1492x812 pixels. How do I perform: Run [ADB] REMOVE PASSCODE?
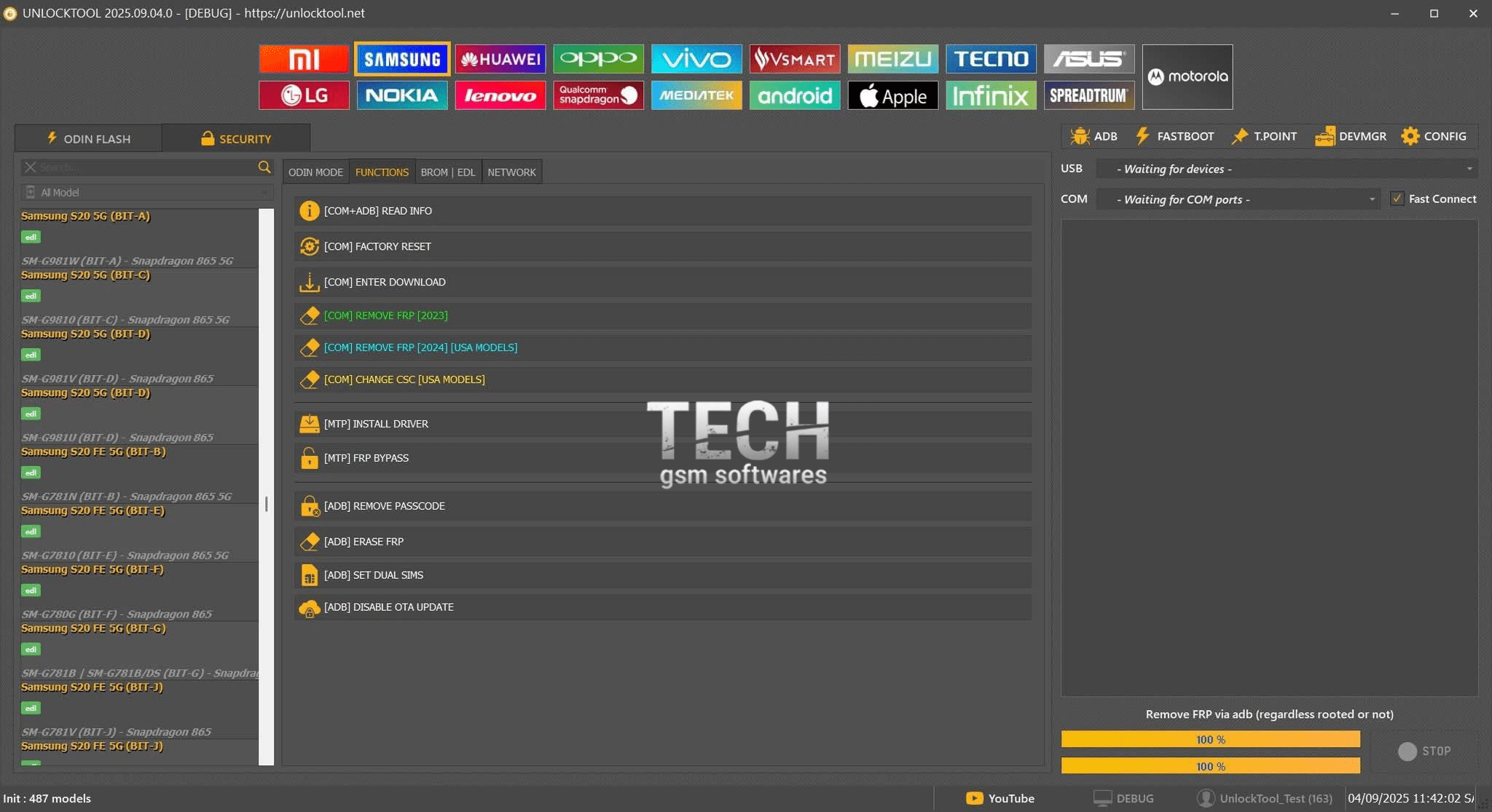click(x=663, y=505)
